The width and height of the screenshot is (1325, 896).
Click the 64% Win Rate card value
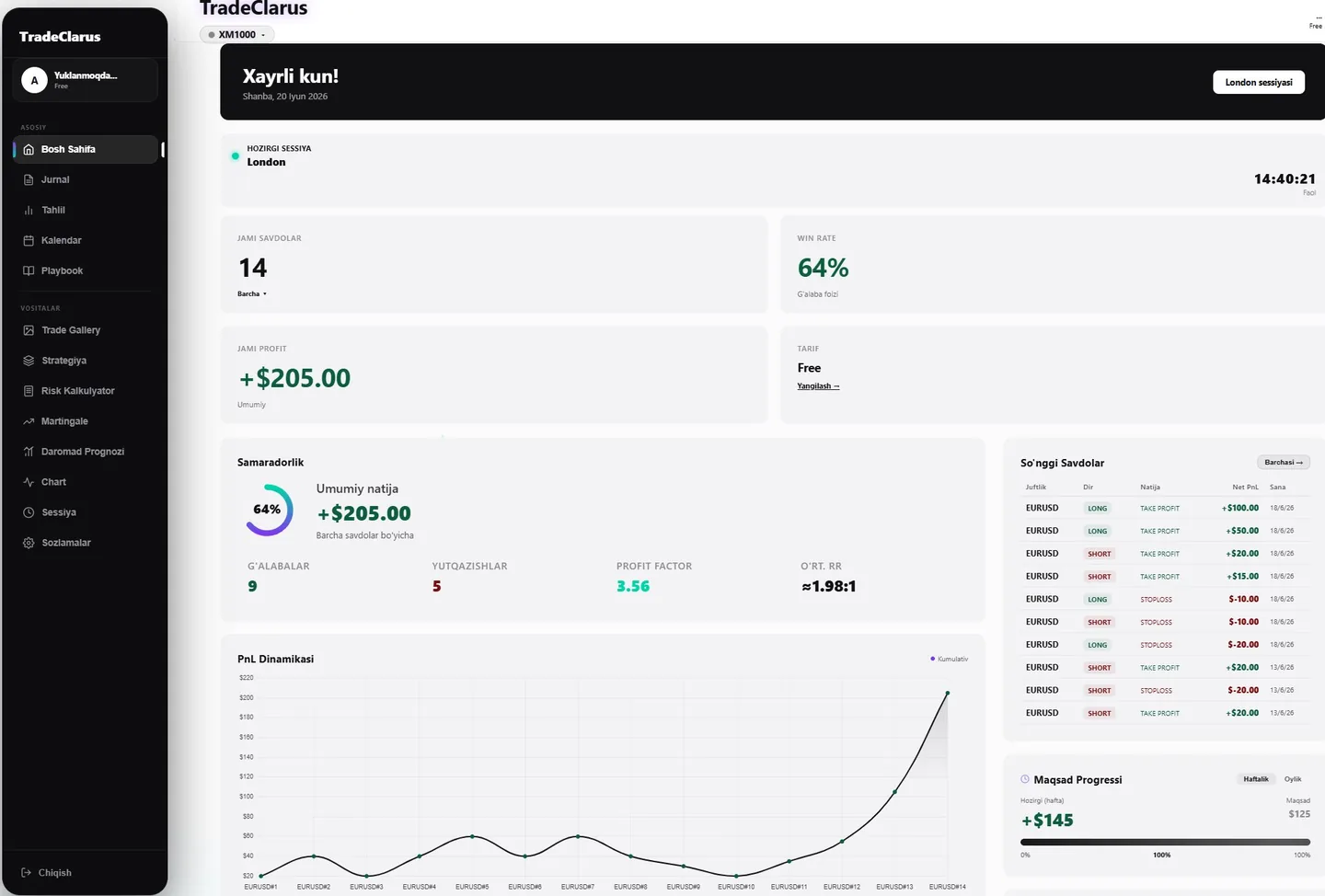(823, 268)
